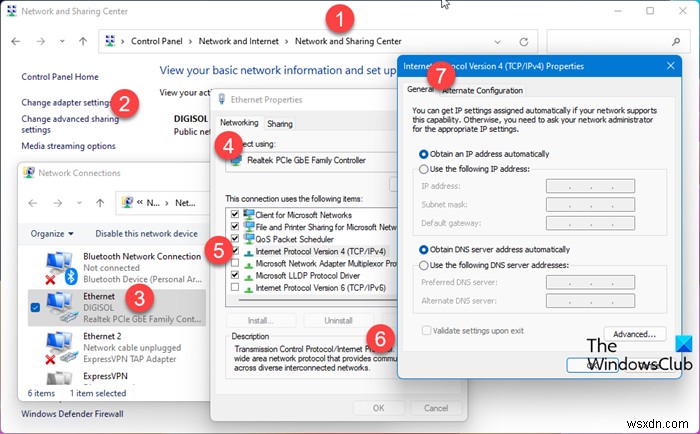Enable Internet Protocol Version 6 (TCP/IPv6) checkbox

(234, 287)
